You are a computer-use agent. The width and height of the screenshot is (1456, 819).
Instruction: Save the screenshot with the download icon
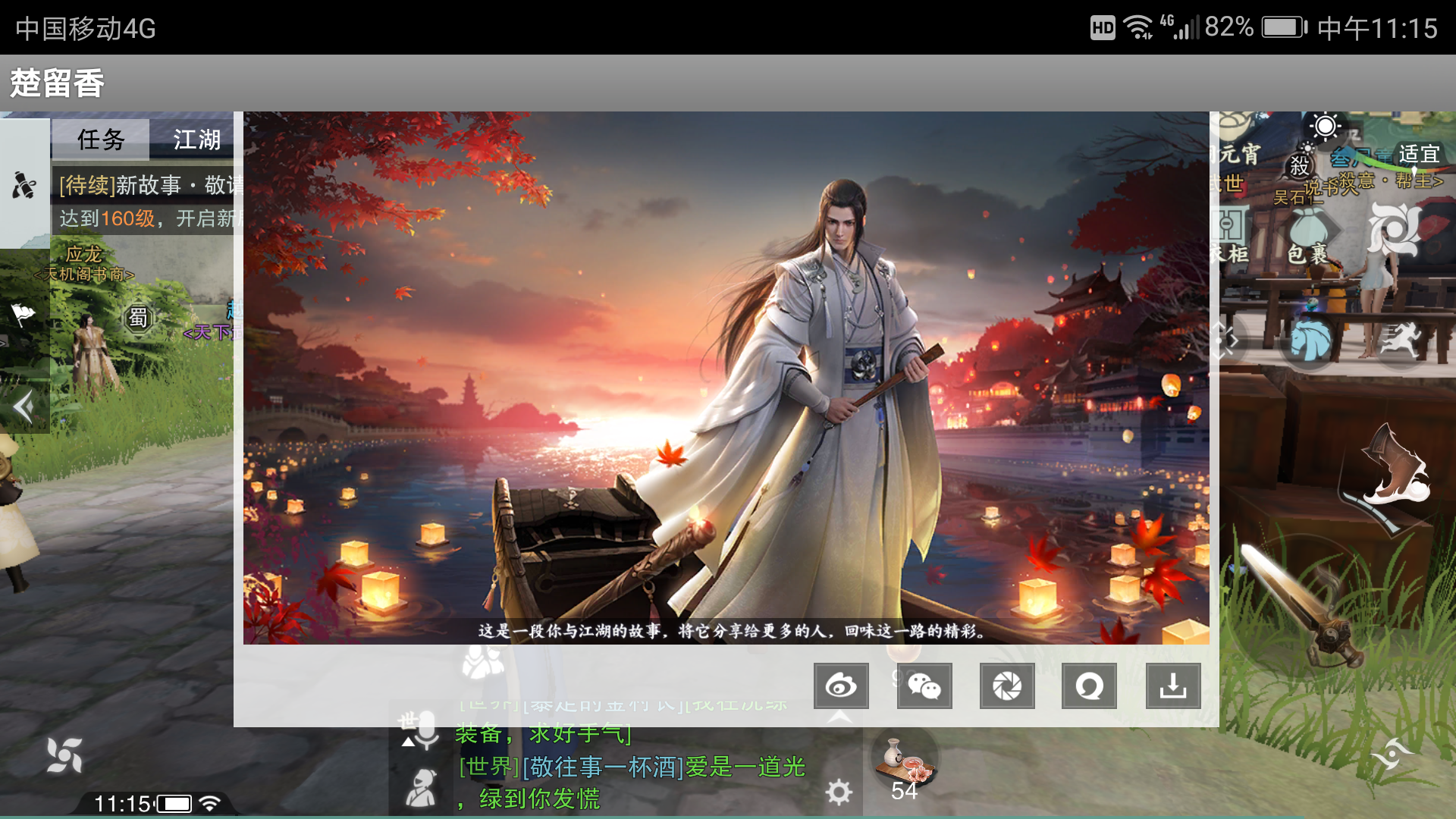tap(1172, 686)
